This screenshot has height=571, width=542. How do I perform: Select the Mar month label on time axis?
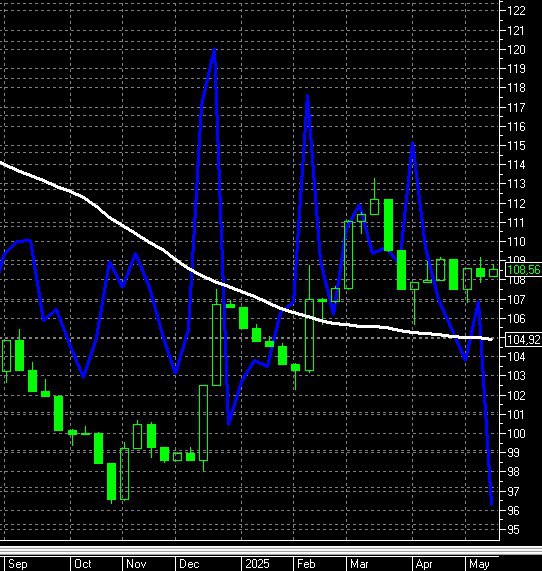pos(359,564)
